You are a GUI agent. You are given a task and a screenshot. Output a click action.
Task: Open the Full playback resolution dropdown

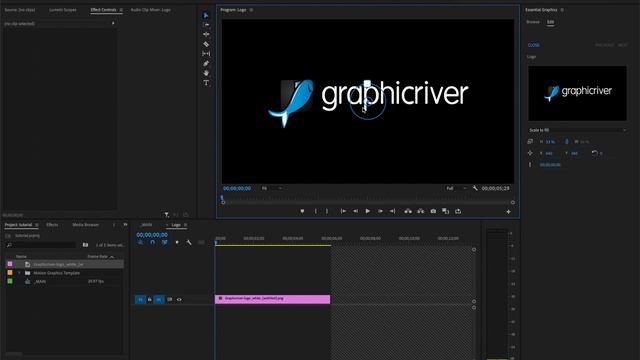click(456, 188)
